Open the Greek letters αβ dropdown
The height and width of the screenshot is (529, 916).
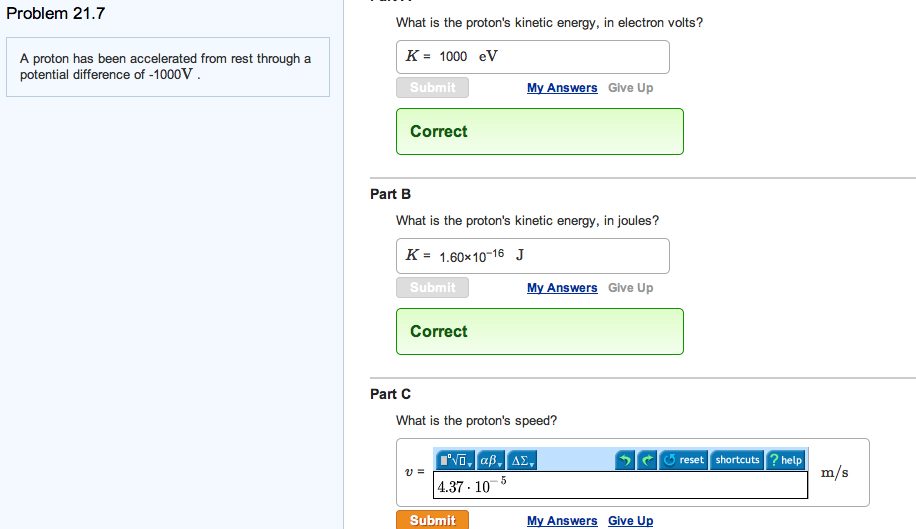tap(492, 460)
